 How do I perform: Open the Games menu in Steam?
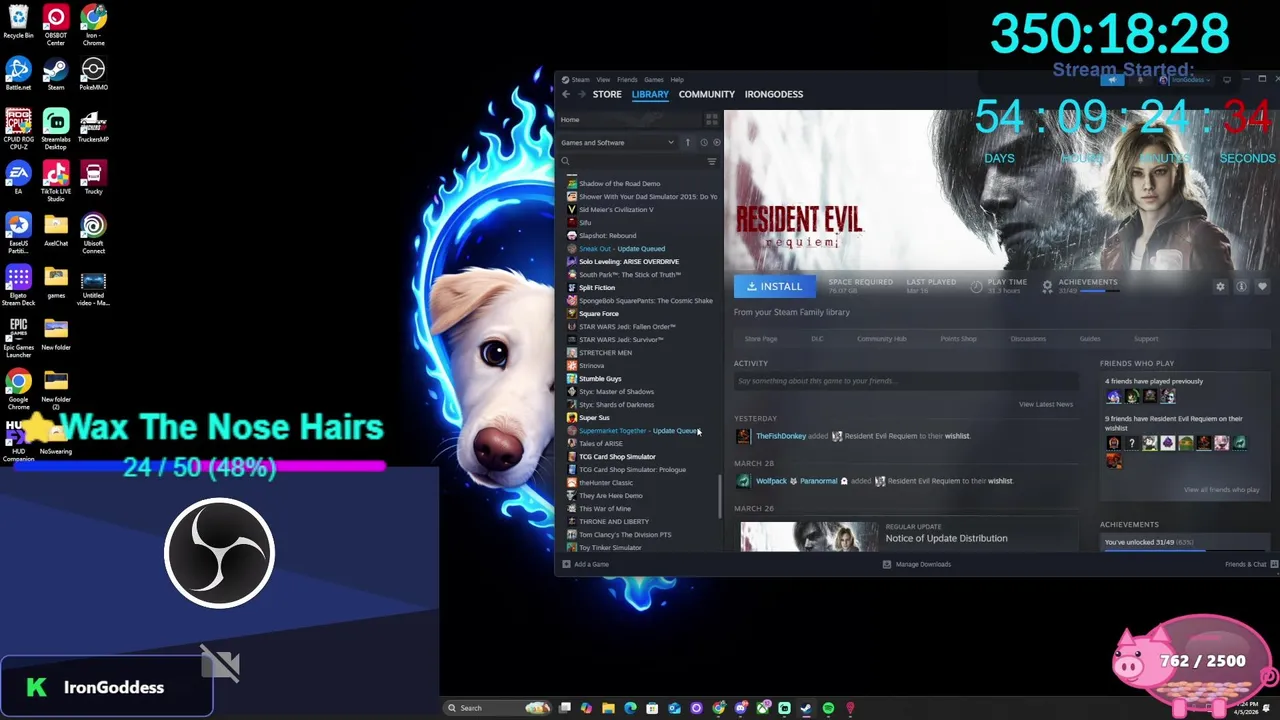pos(654,80)
